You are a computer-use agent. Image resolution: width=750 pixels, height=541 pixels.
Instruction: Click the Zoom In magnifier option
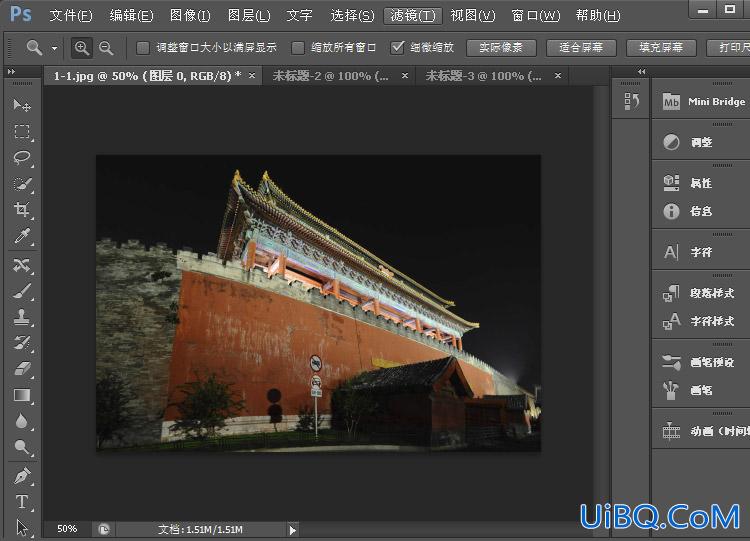(82, 48)
